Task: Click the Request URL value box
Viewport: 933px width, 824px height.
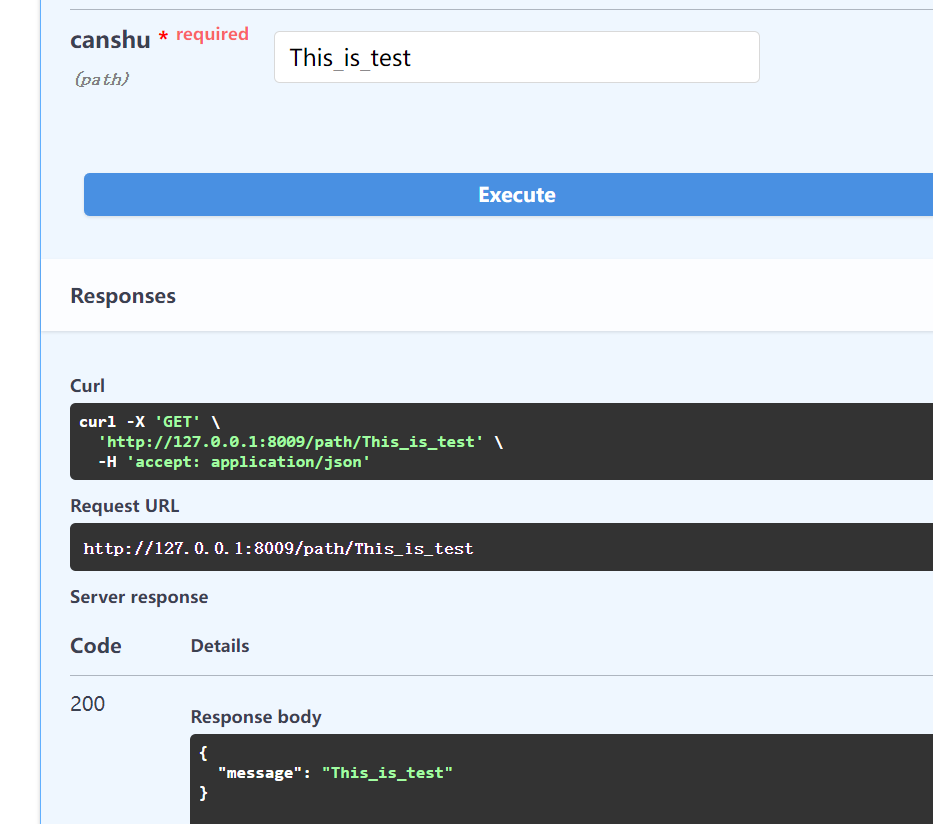Action: coord(501,547)
